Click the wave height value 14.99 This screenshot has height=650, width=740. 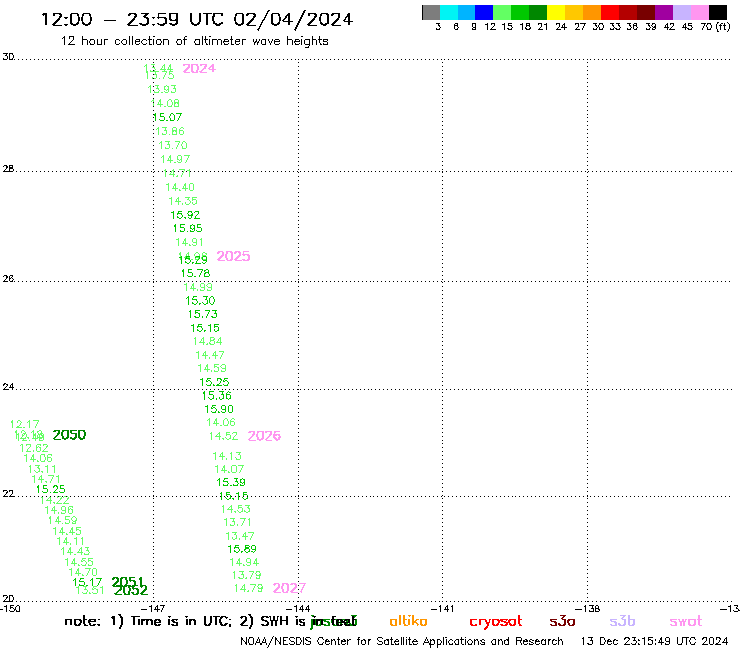point(198,287)
